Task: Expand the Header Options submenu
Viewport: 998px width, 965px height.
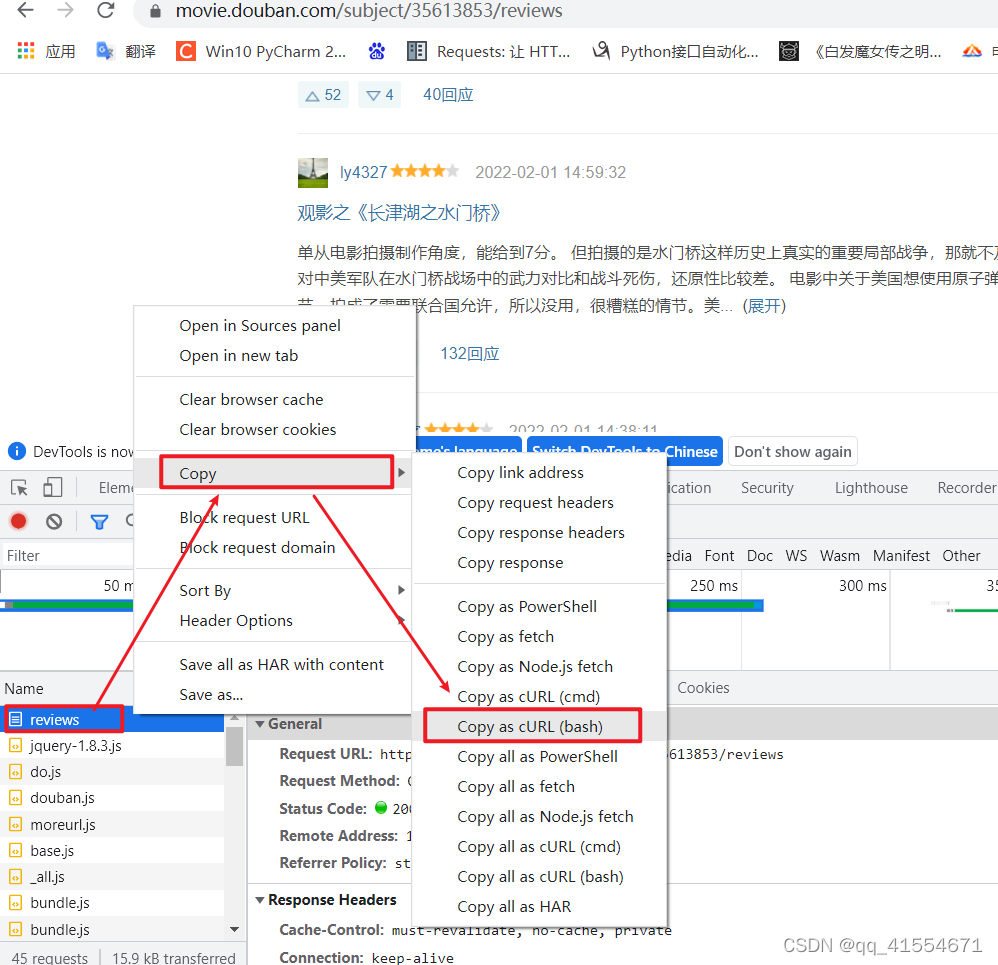Action: tap(275, 621)
